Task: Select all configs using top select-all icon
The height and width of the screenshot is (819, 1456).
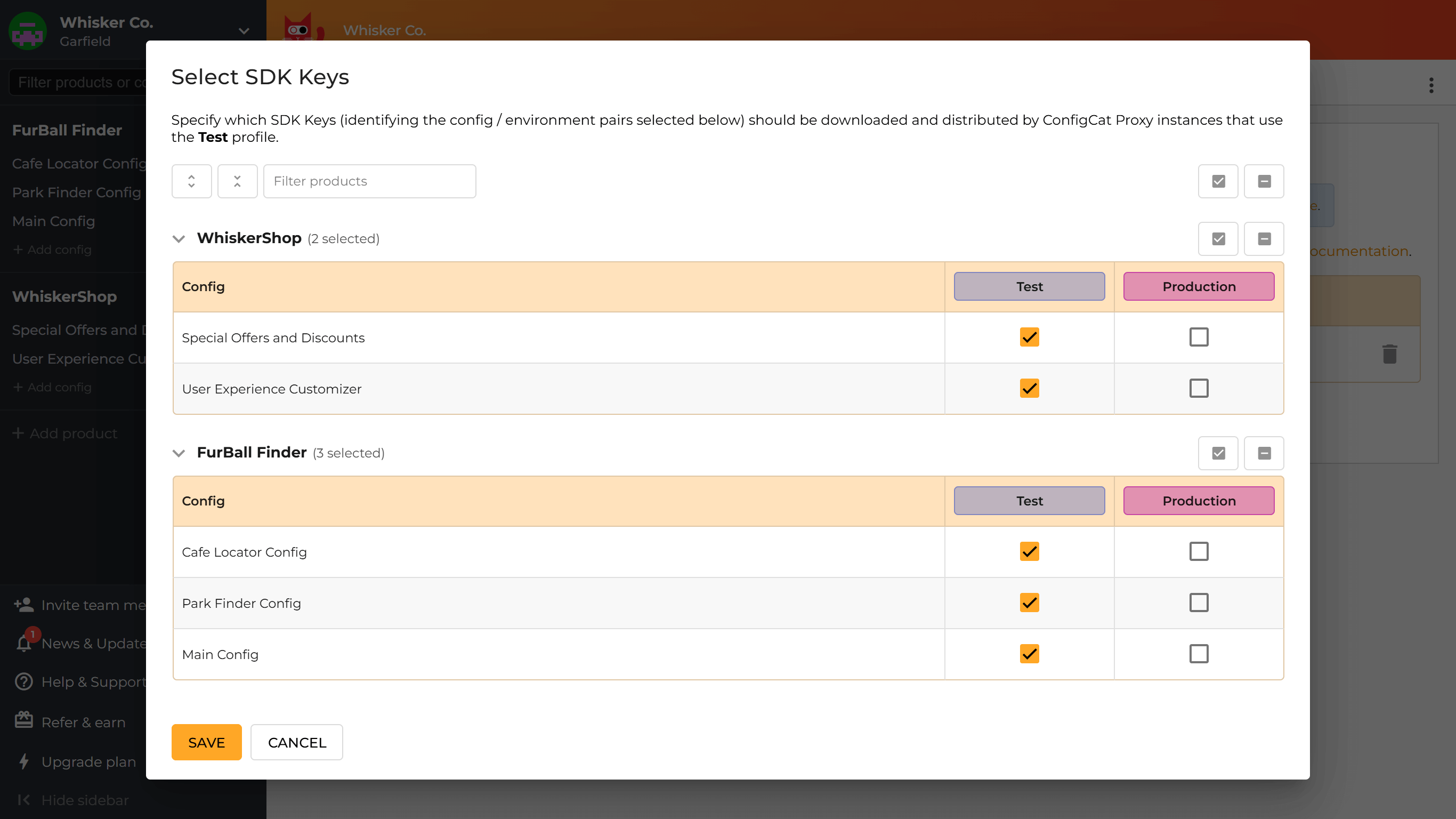Action: coord(1218,181)
